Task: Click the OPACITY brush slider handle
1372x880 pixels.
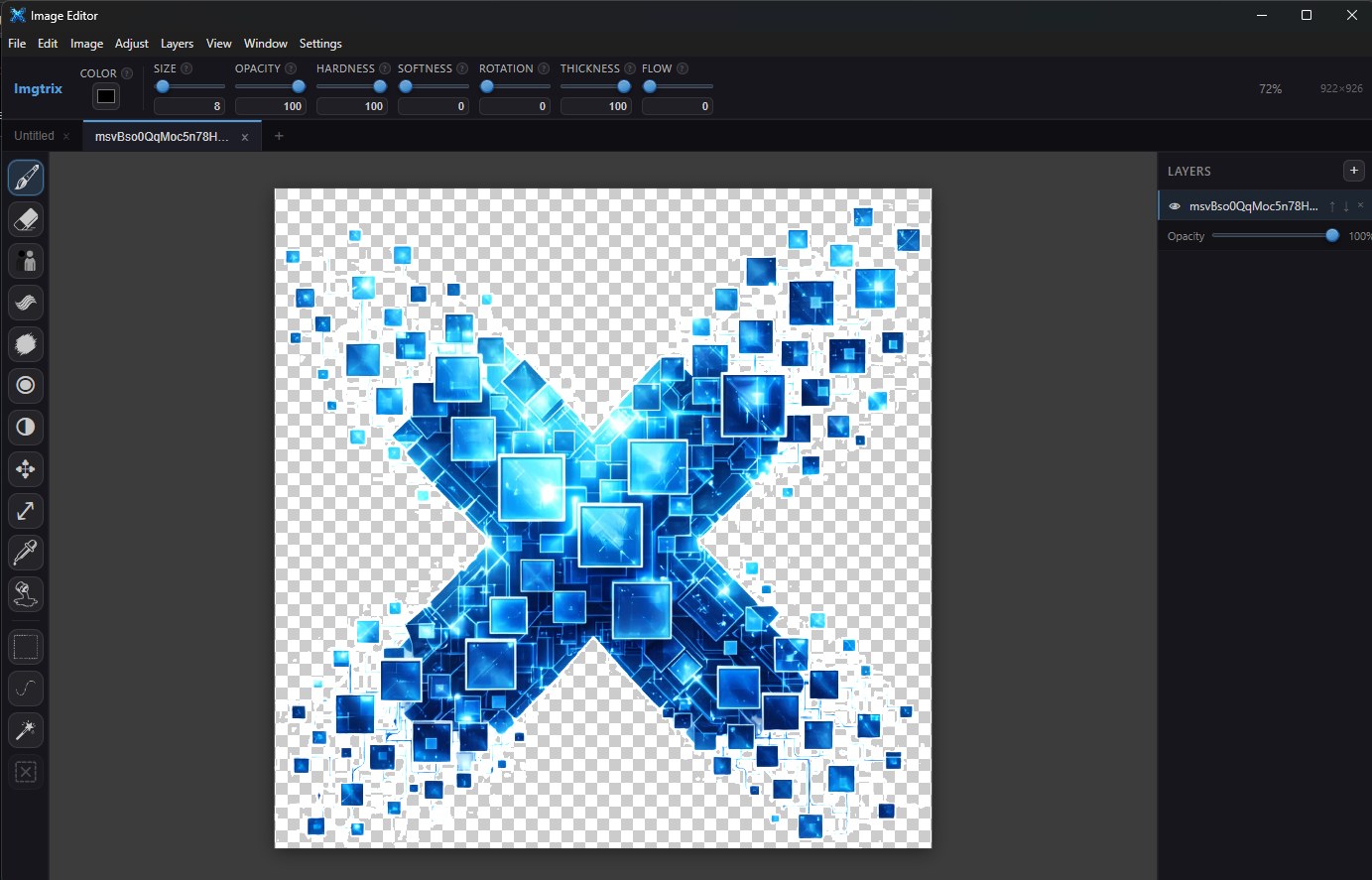Action: tap(298, 86)
